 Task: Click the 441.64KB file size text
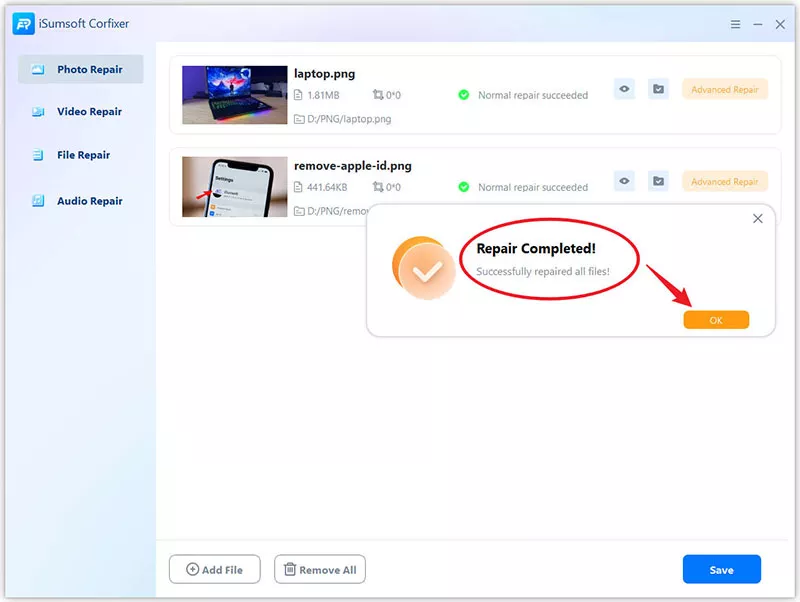(x=327, y=187)
